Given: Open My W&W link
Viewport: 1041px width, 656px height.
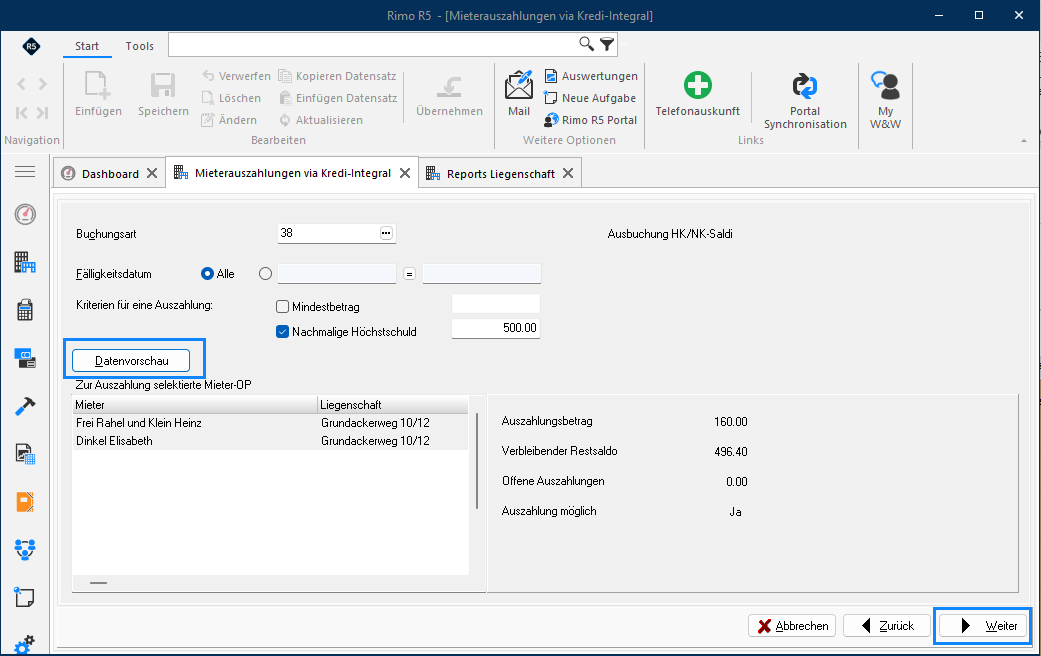Looking at the screenshot, I should [885, 100].
